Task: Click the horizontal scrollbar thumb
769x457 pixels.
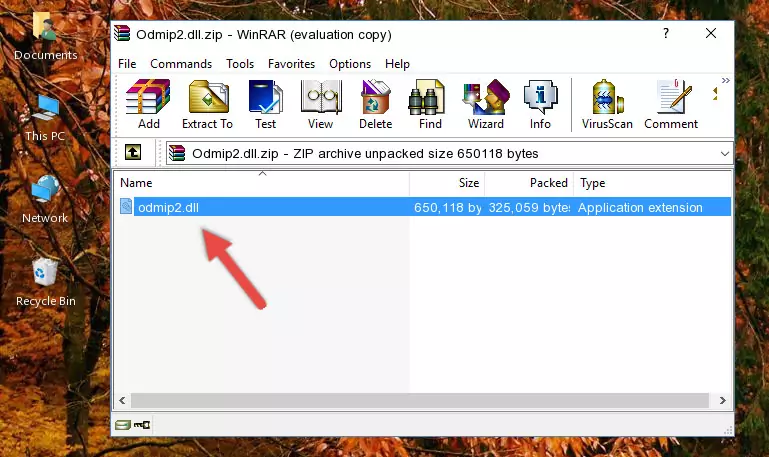Action: coord(419,400)
